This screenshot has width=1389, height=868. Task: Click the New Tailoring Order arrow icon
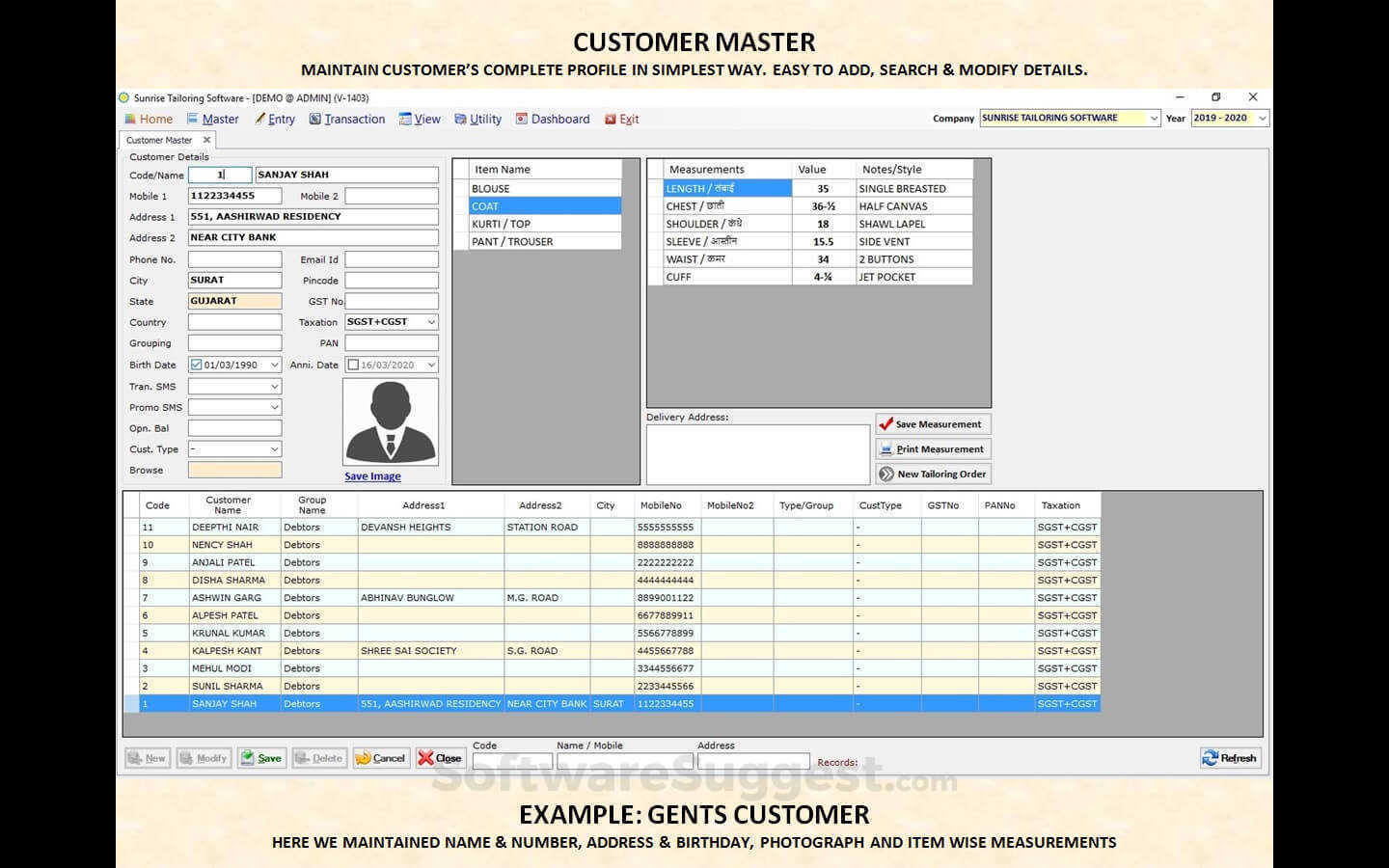pyautogui.click(x=886, y=475)
